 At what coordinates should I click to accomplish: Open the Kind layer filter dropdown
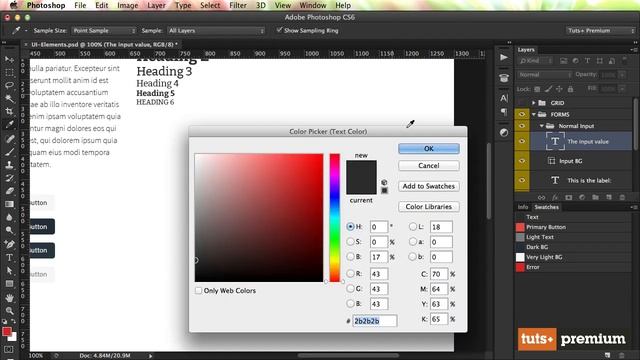click(536, 61)
